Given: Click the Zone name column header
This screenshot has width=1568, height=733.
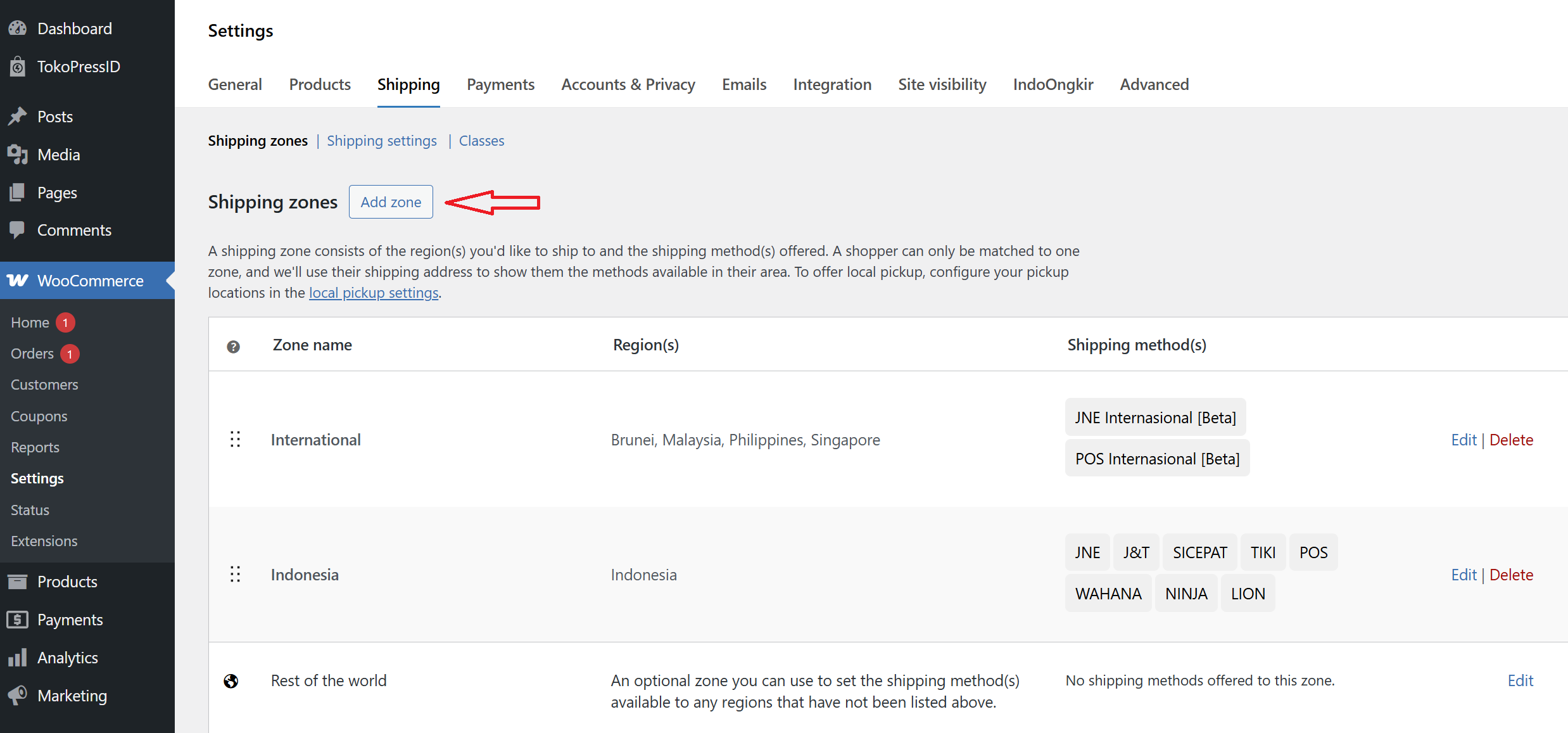Looking at the screenshot, I should tap(312, 345).
